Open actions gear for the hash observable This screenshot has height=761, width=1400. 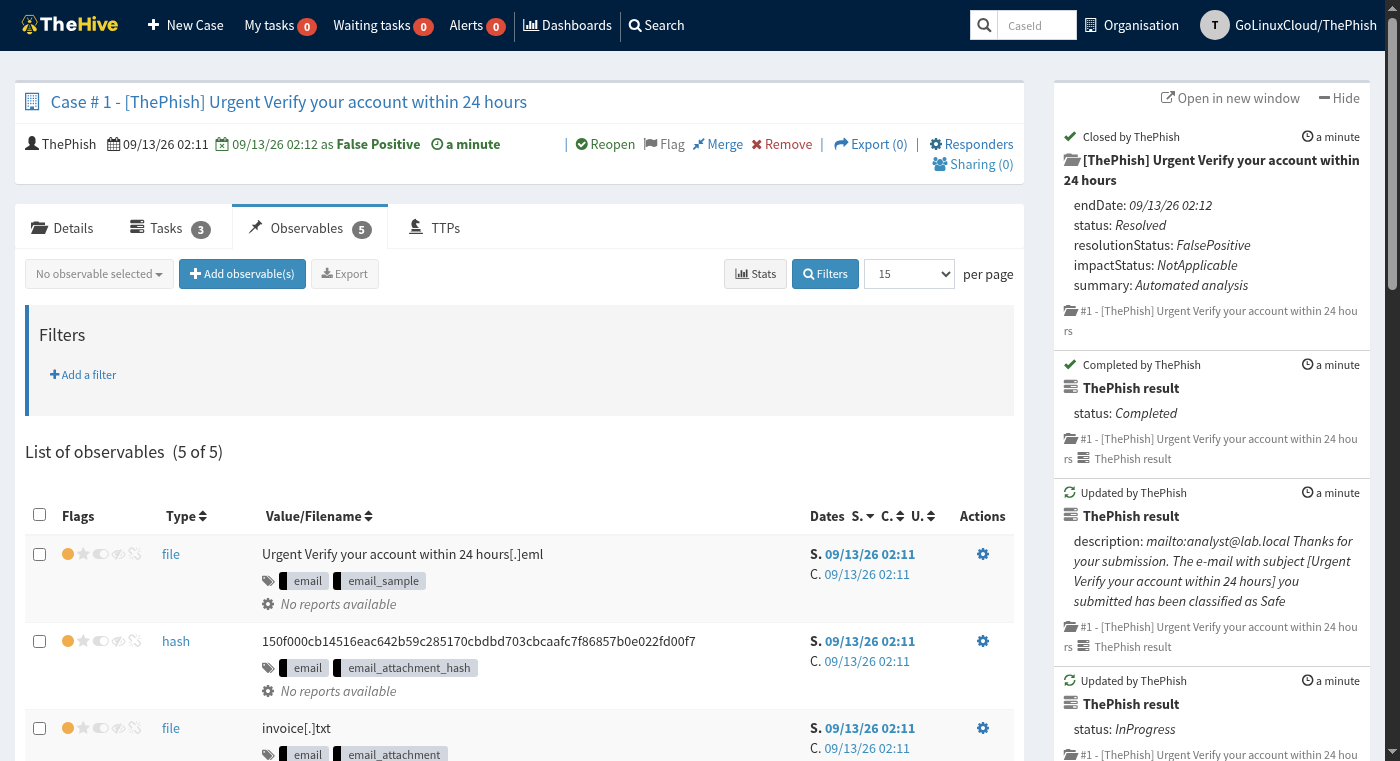983,641
